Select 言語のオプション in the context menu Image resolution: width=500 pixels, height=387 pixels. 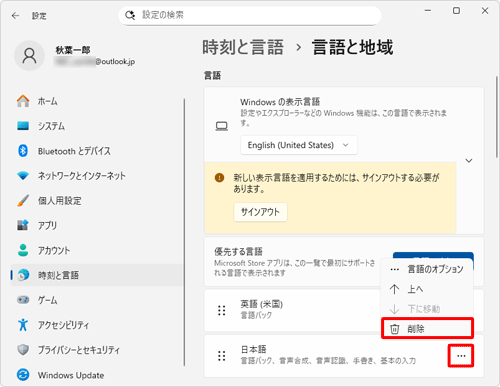427,269
